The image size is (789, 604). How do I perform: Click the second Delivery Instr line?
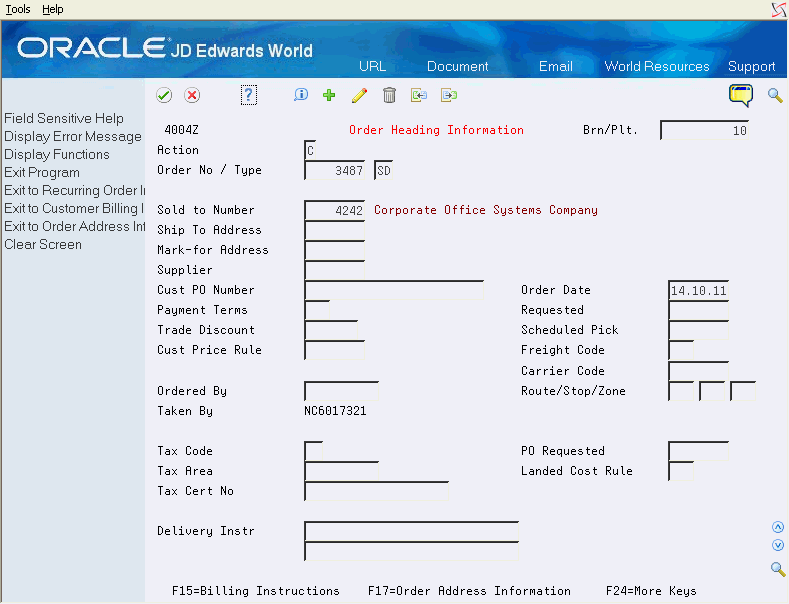coord(412,551)
